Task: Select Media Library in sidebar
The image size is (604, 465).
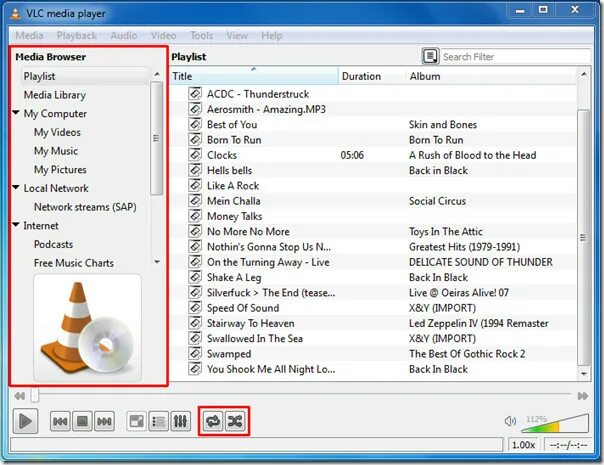Action: pos(55,95)
